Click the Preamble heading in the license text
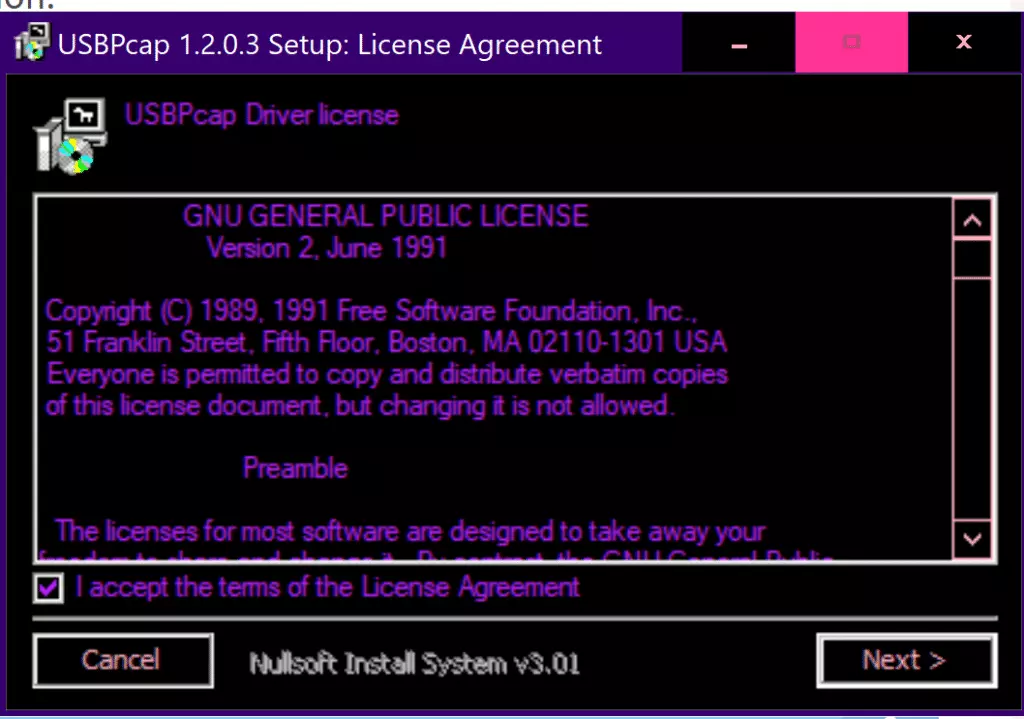 tap(295, 468)
